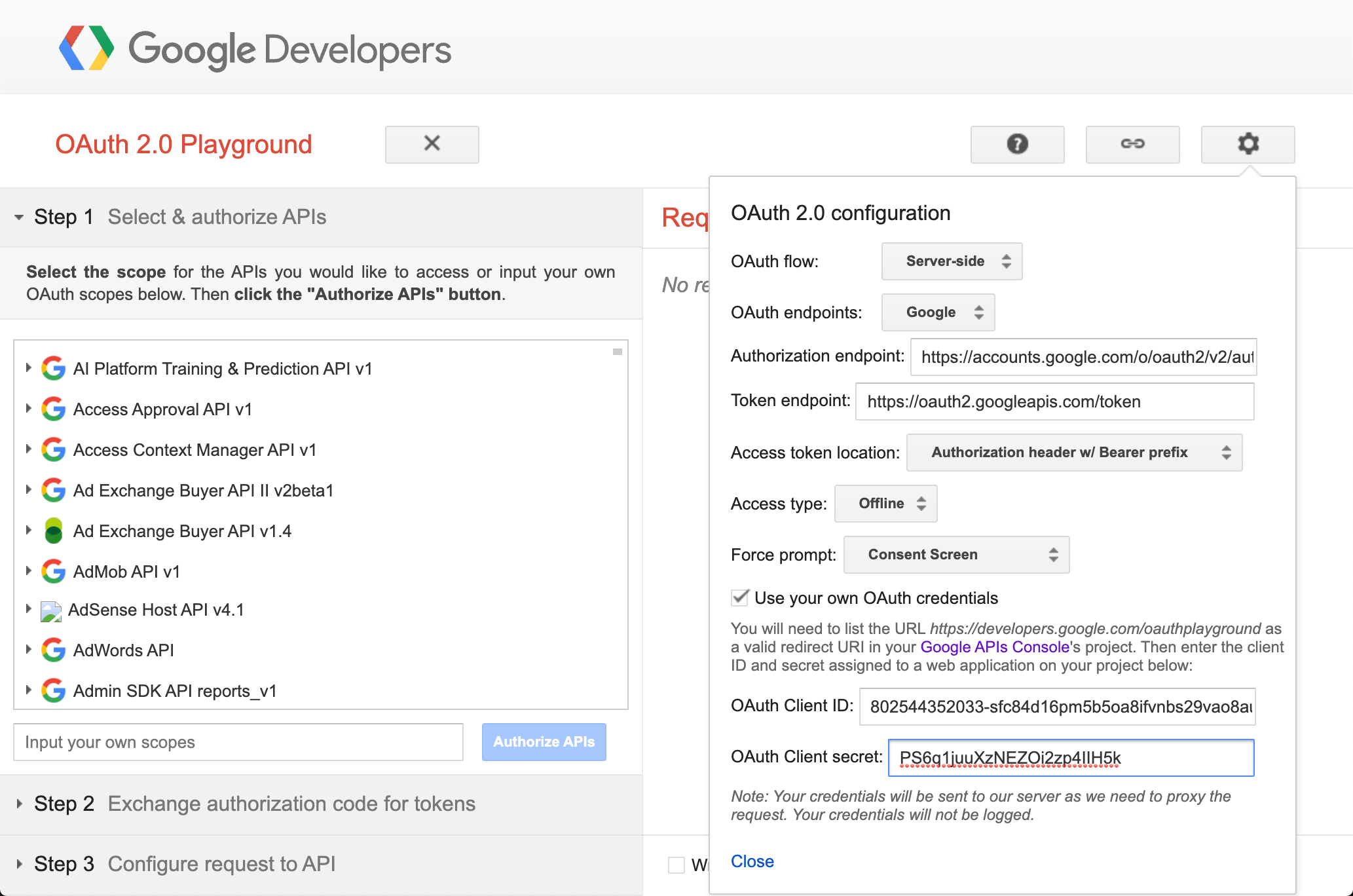Screen dimensions: 1353x896
Task: Click green icon beside Ad Exchange Buyer v1.4
Action: click(x=54, y=531)
